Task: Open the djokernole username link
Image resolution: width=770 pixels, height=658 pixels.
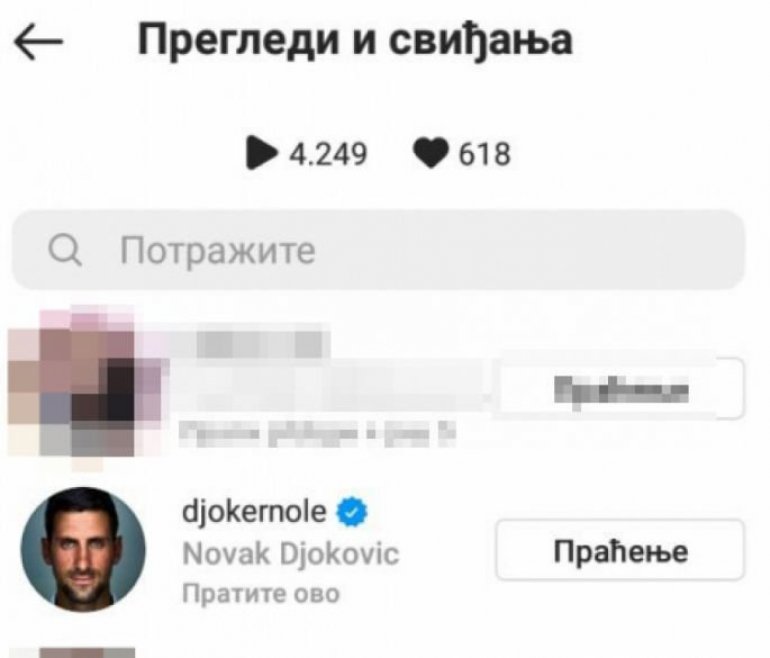Action: click(x=254, y=512)
